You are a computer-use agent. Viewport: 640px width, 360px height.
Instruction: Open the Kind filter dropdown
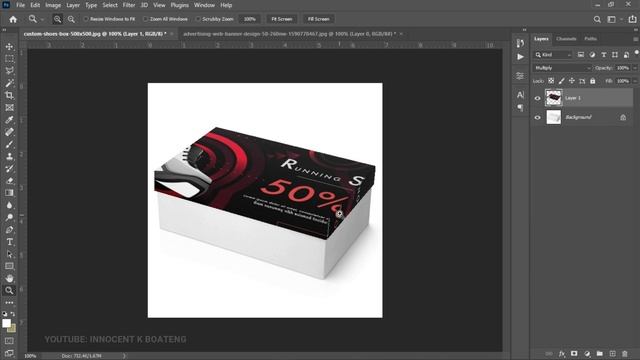point(553,55)
